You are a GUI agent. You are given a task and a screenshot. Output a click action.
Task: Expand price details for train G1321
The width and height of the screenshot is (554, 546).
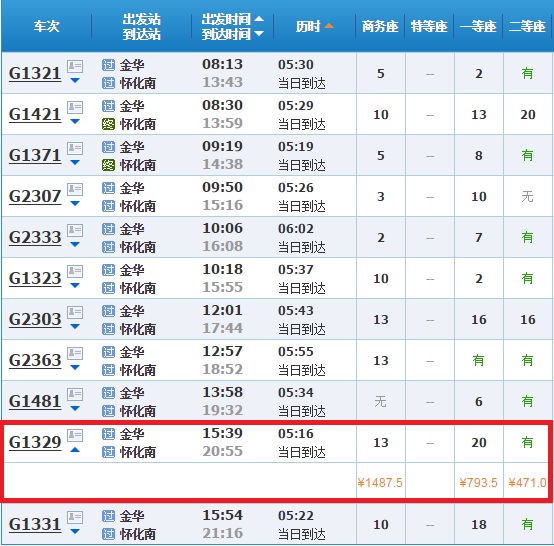point(75,81)
